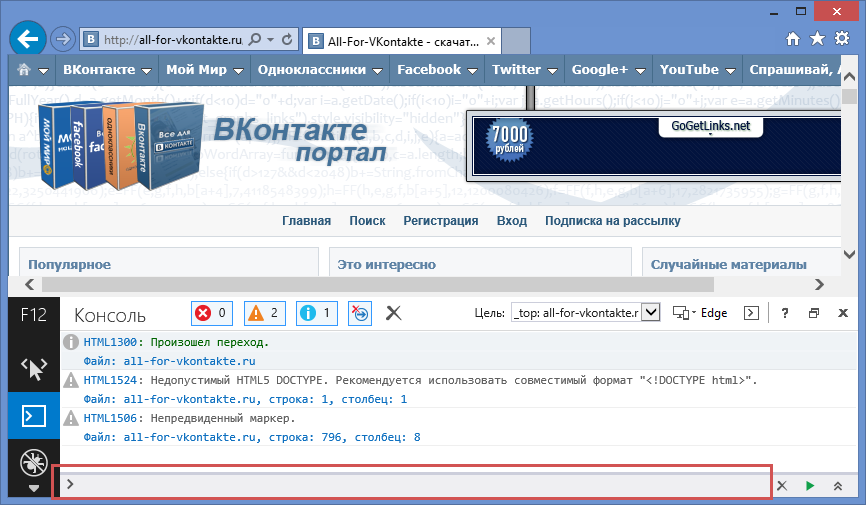Clear console with the X icon
The width and height of the screenshot is (866, 505).
point(393,313)
